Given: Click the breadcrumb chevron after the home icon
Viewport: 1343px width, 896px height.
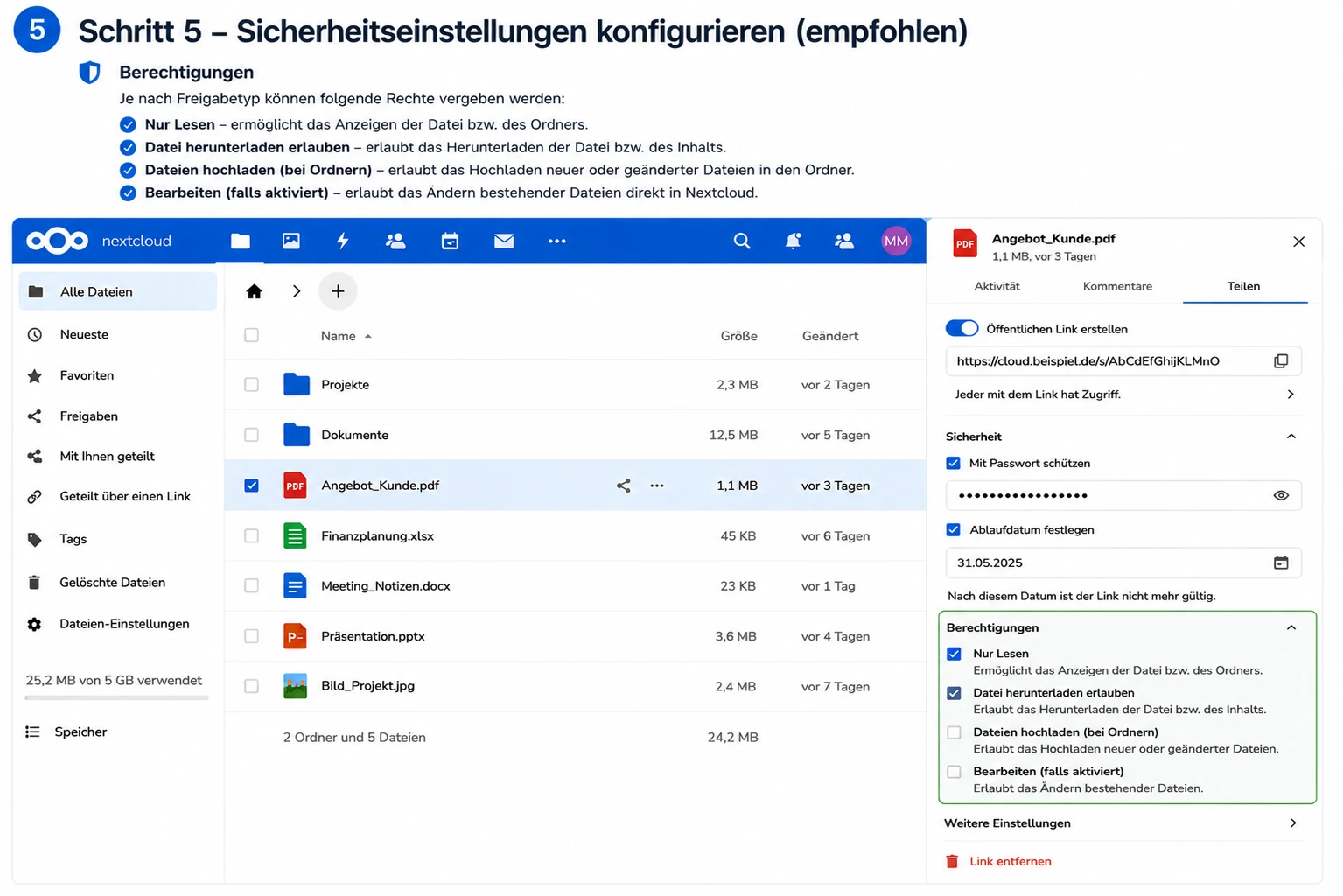Looking at the screenshot, I should pos(297,291).
